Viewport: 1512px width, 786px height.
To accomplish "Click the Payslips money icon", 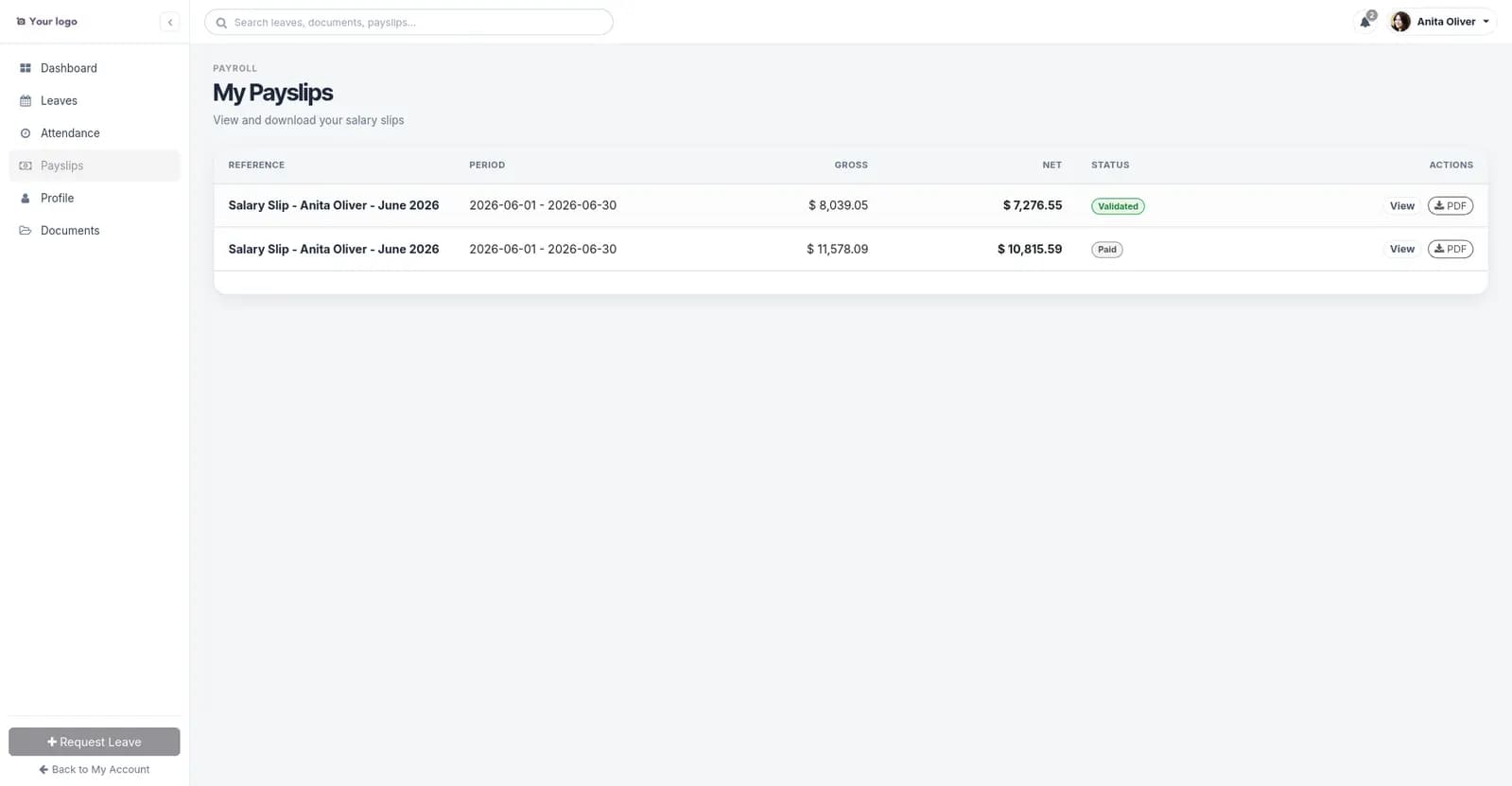I will [x=26, y=166].
